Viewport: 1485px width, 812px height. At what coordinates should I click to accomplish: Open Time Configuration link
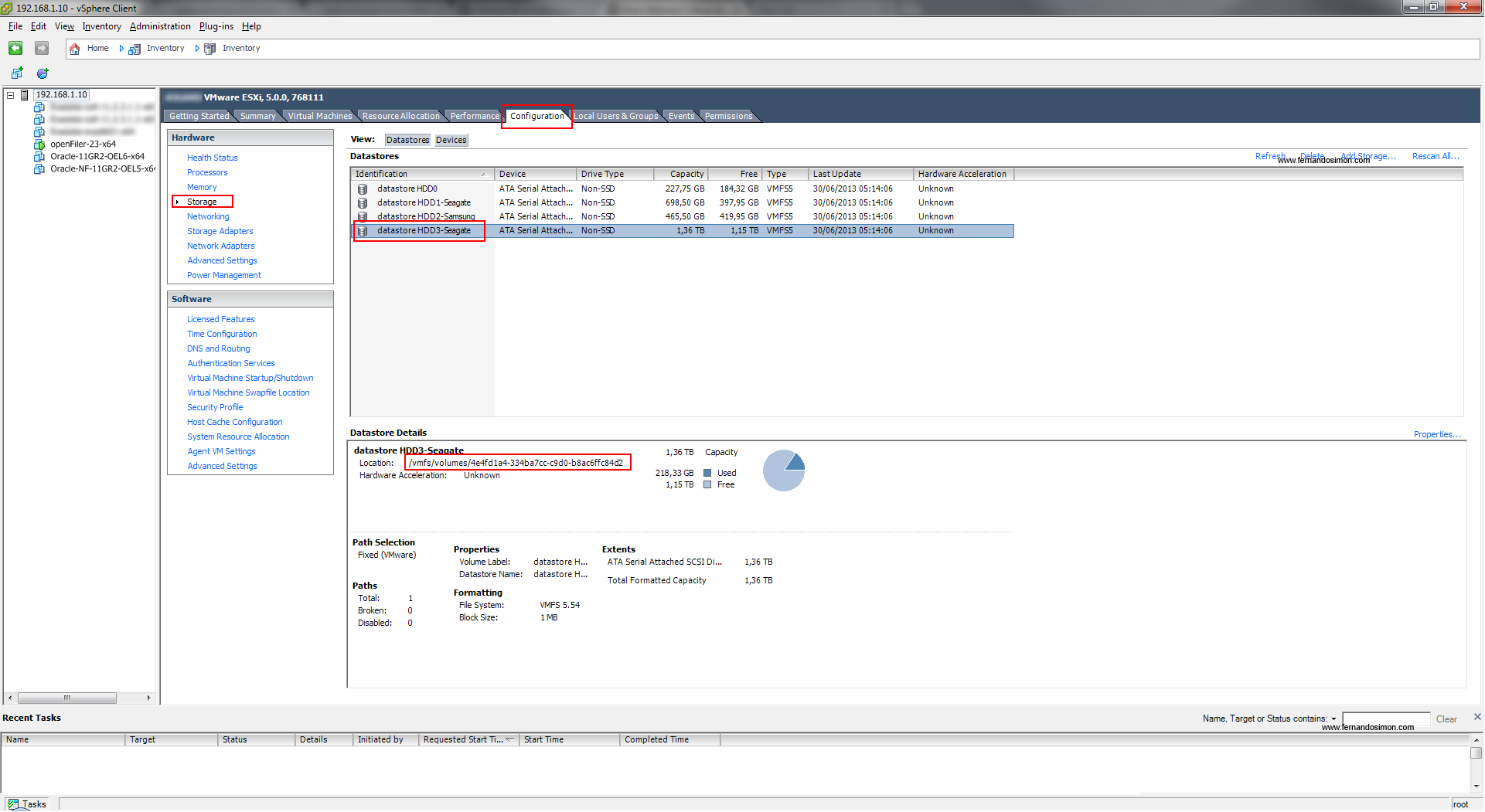coord(222,335)
